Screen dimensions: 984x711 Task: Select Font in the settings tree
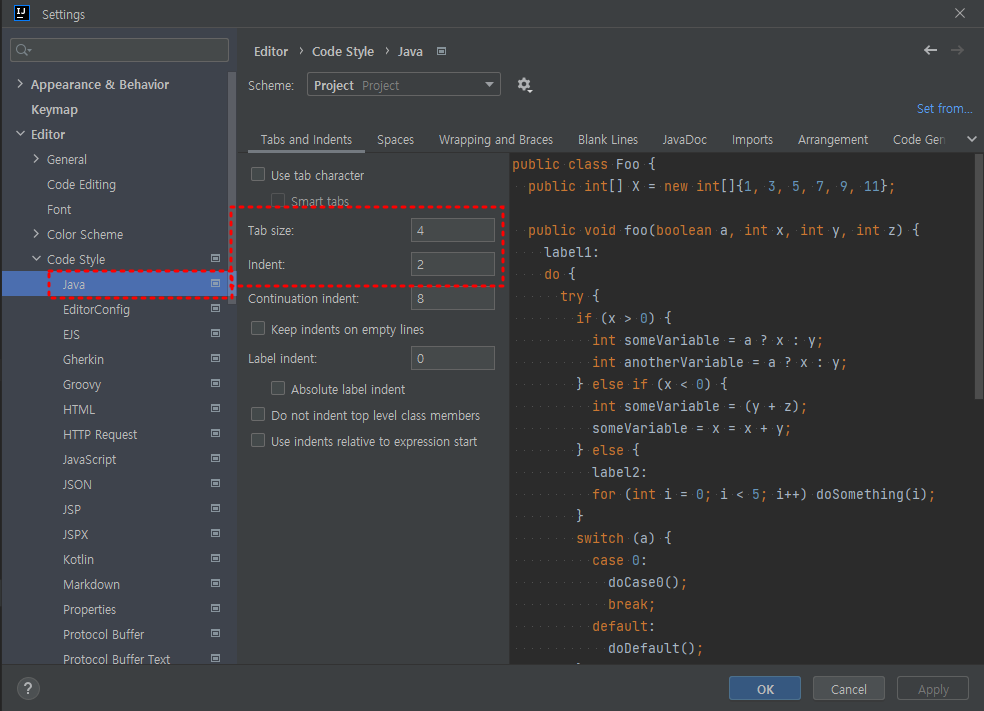[59, 210]
